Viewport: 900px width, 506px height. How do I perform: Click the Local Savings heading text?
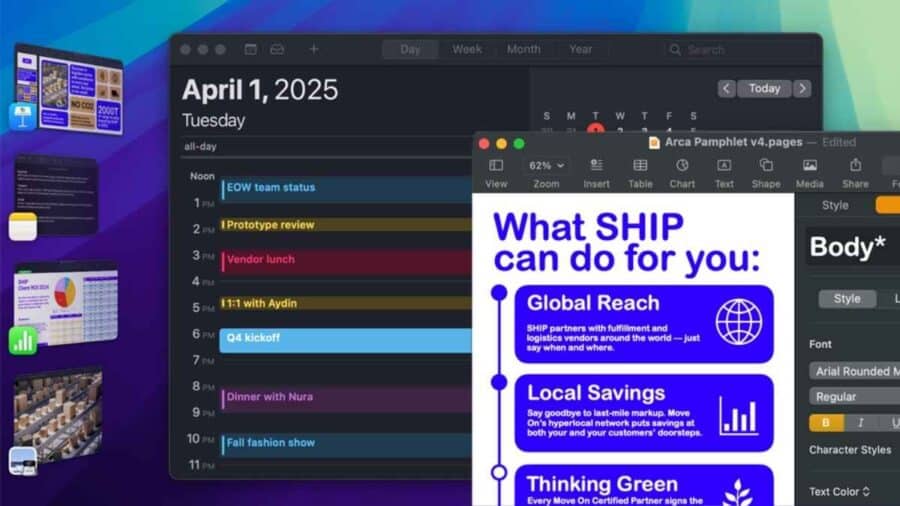pos(596,393)
